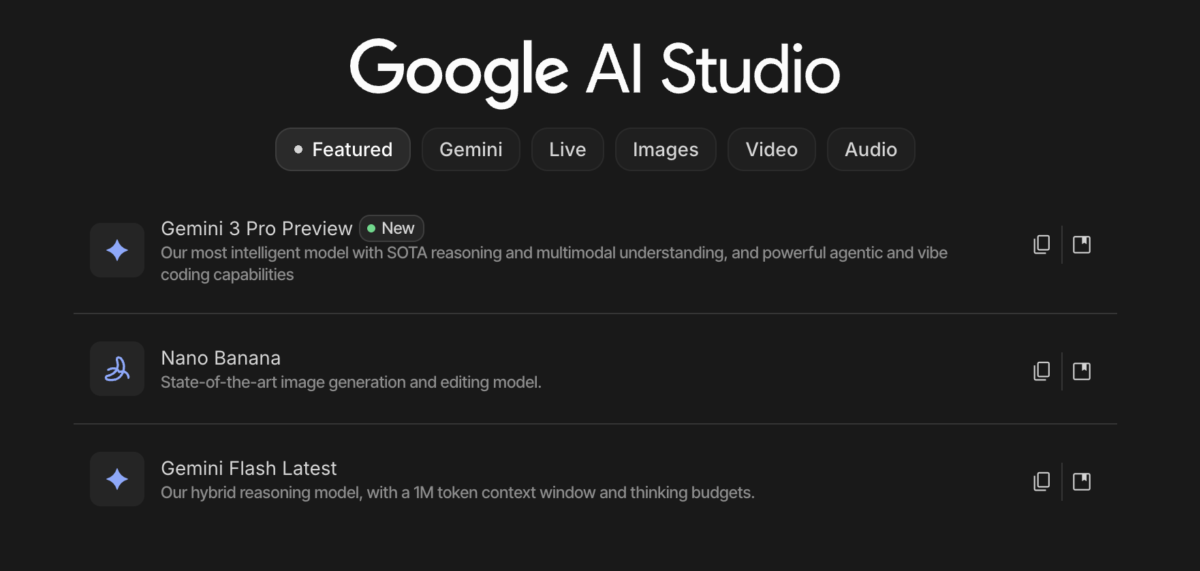The width and height of the screenshot is (1200, 571).
Task: Choose the Gemini Flash Latest model title
Action: [249, 467]
